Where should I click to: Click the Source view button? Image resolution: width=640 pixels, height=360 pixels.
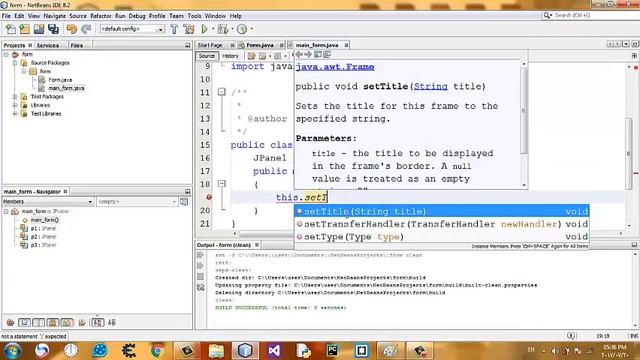pos(207,56)
